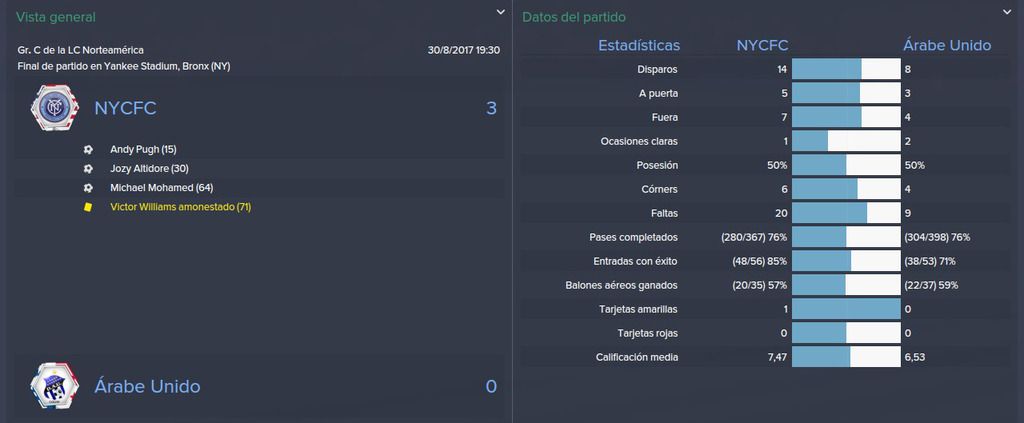
Task: Click yellow card icon for Victor Williams
Action: click(x=88, y=207)
